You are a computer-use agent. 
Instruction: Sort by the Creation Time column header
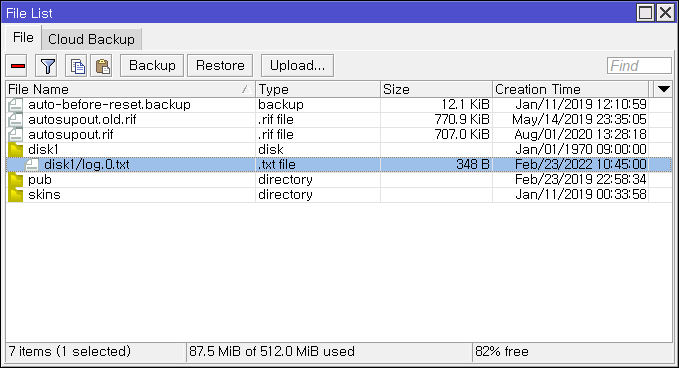point(570,89)
